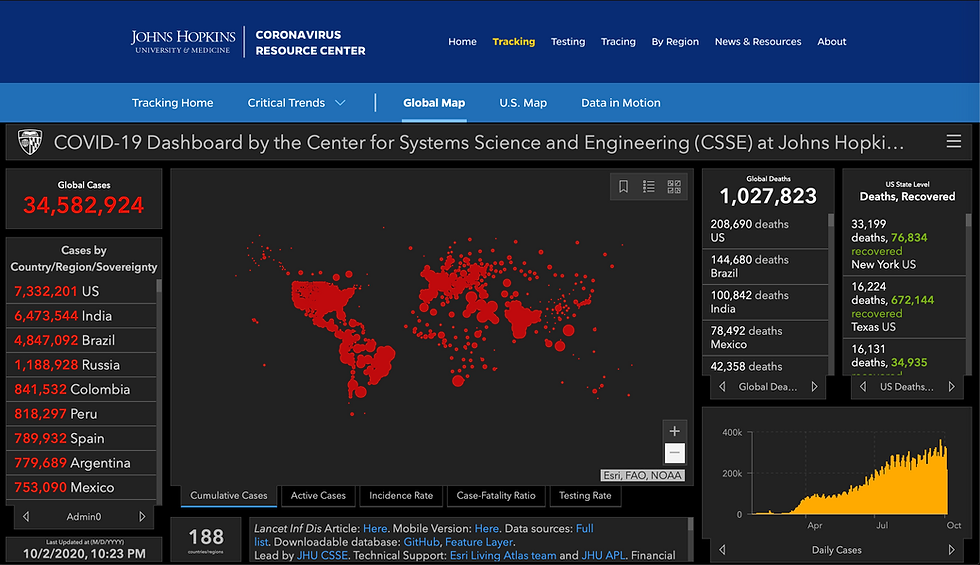
Task: Open Data in Motion tab
Action: click(x=621, y=102)
